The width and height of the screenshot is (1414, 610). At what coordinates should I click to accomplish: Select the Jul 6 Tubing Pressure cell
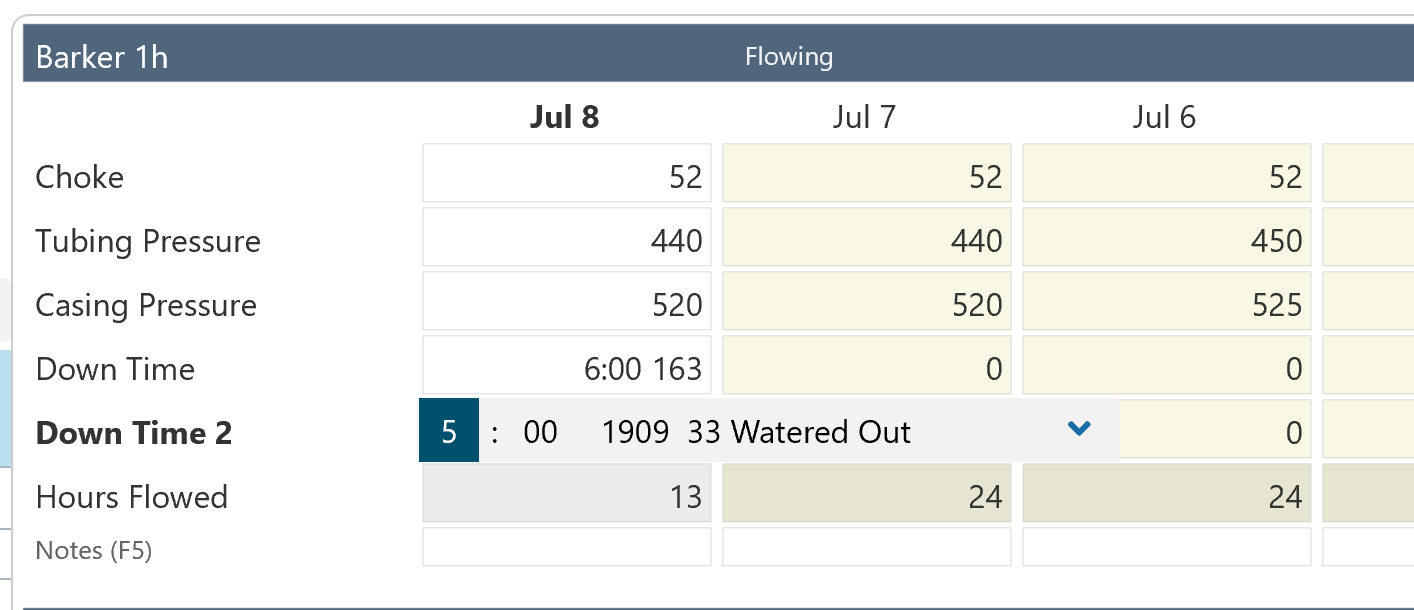click(1167, 241)
